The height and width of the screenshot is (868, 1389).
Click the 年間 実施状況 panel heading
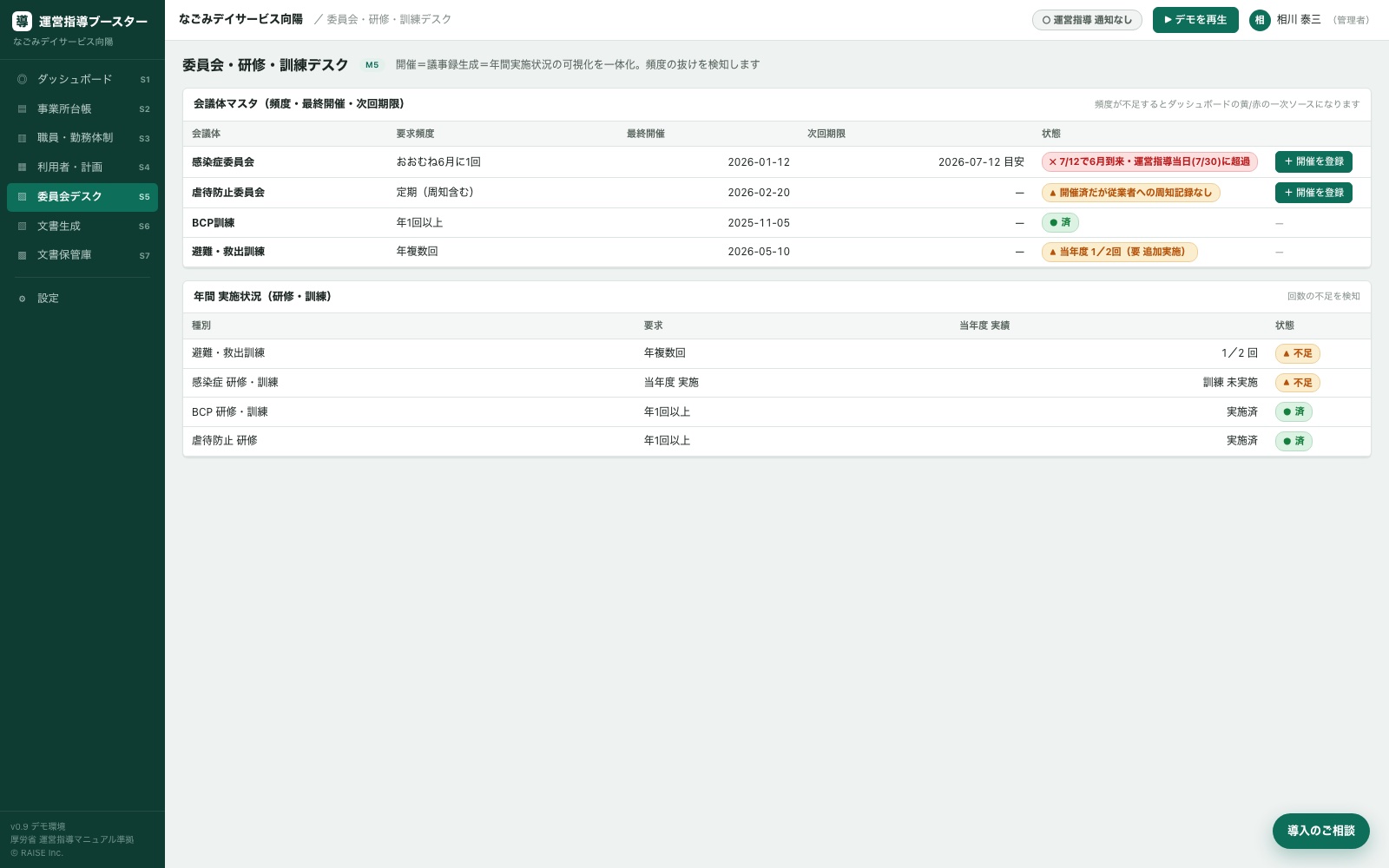click(262, 297)
